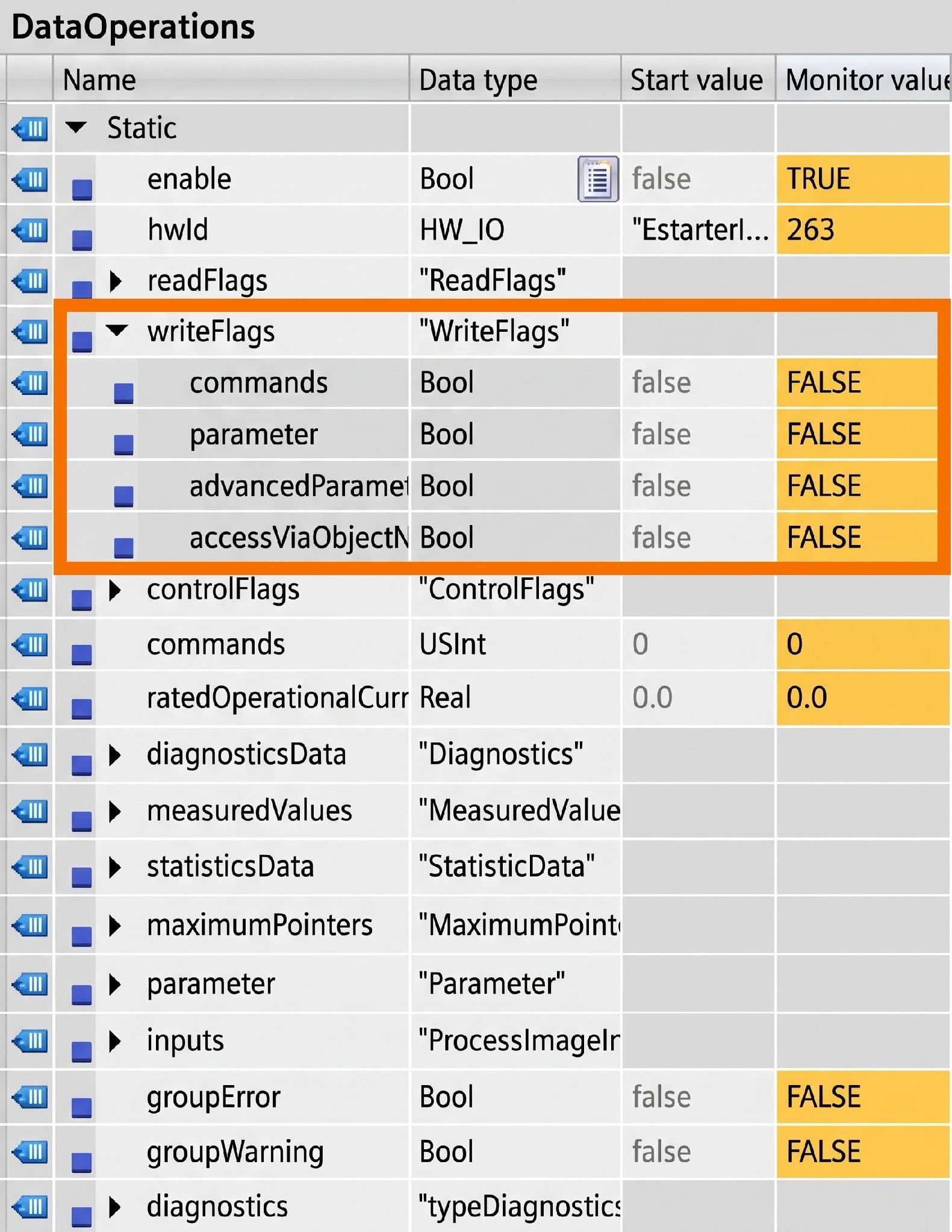952x1232 pixels.
Task: Select the groupWarning variable name
Action: pyautogui.click(x=235, y=1152)
